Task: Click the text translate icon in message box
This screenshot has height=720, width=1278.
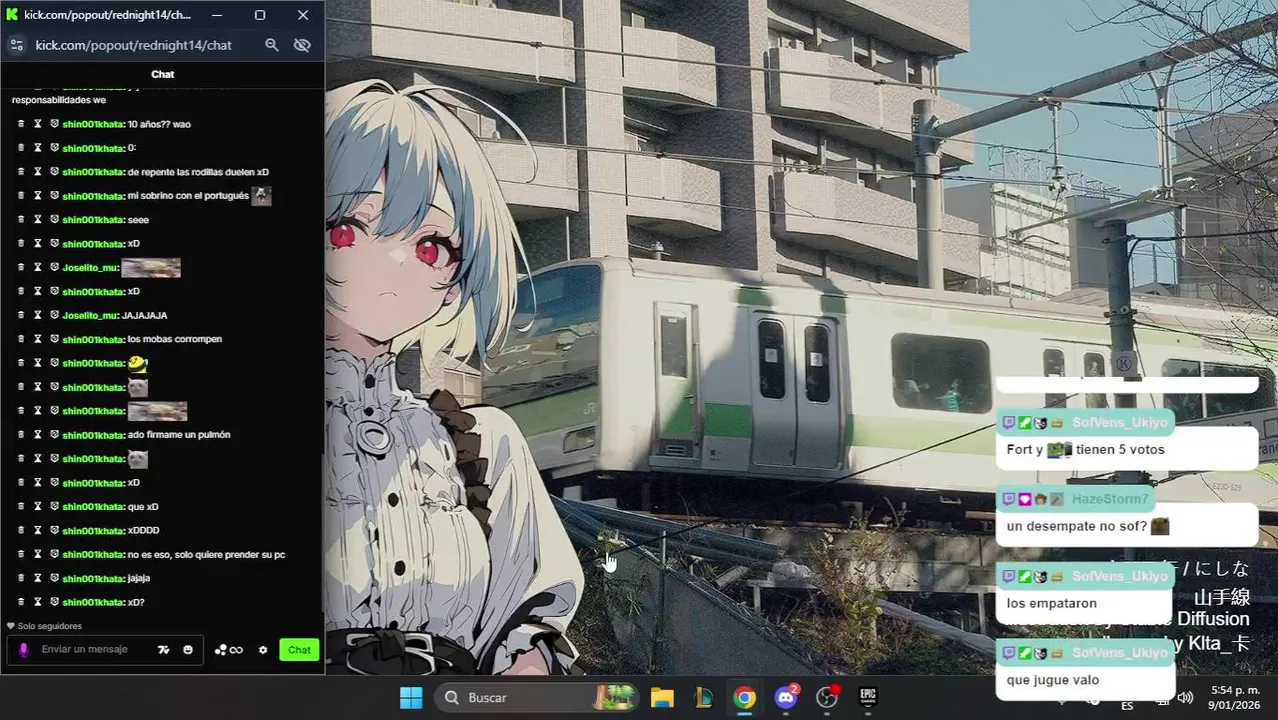Action: click(x=164, y=650)
